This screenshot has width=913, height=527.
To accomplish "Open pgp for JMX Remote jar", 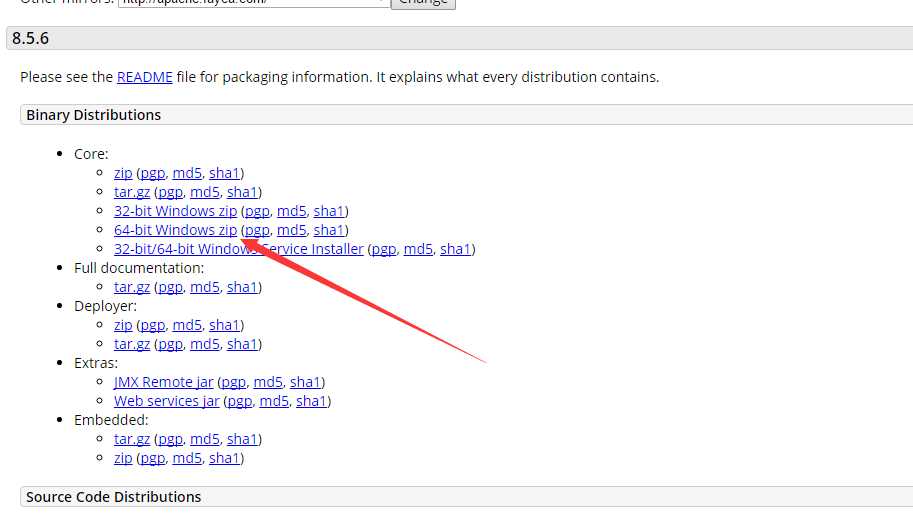I will [x=233, y=382].
